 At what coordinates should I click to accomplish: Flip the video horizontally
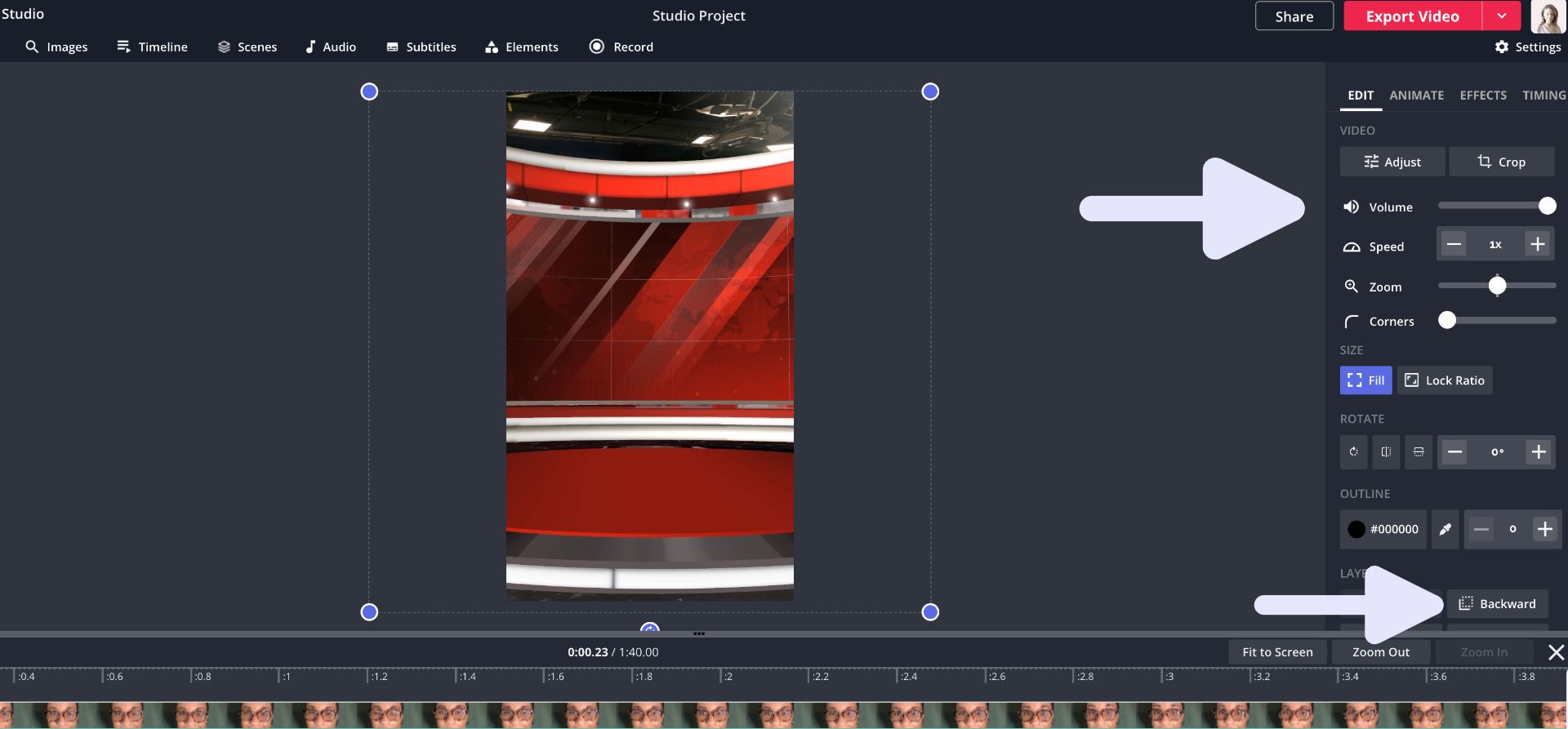coord(1386,452)
